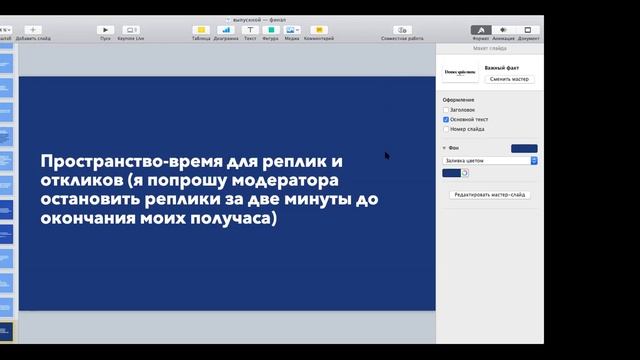Start the slideshow with Play button
This screenshot has width=640, height=360.
[x=105, y=30]
